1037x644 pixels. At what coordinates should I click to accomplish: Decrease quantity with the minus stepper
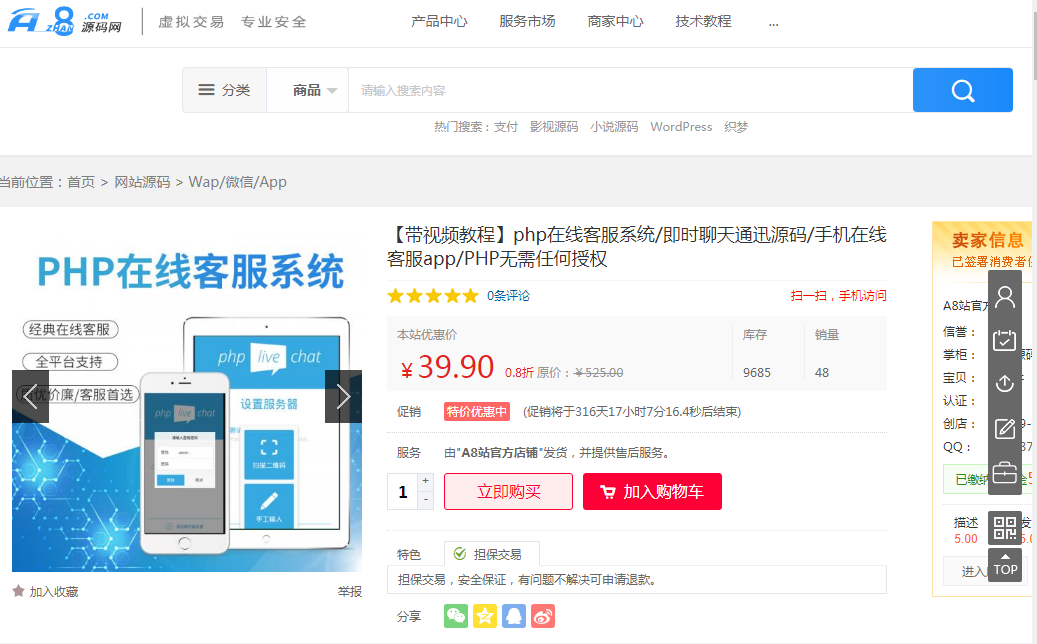pyautogui.click(x=425, y=500)
